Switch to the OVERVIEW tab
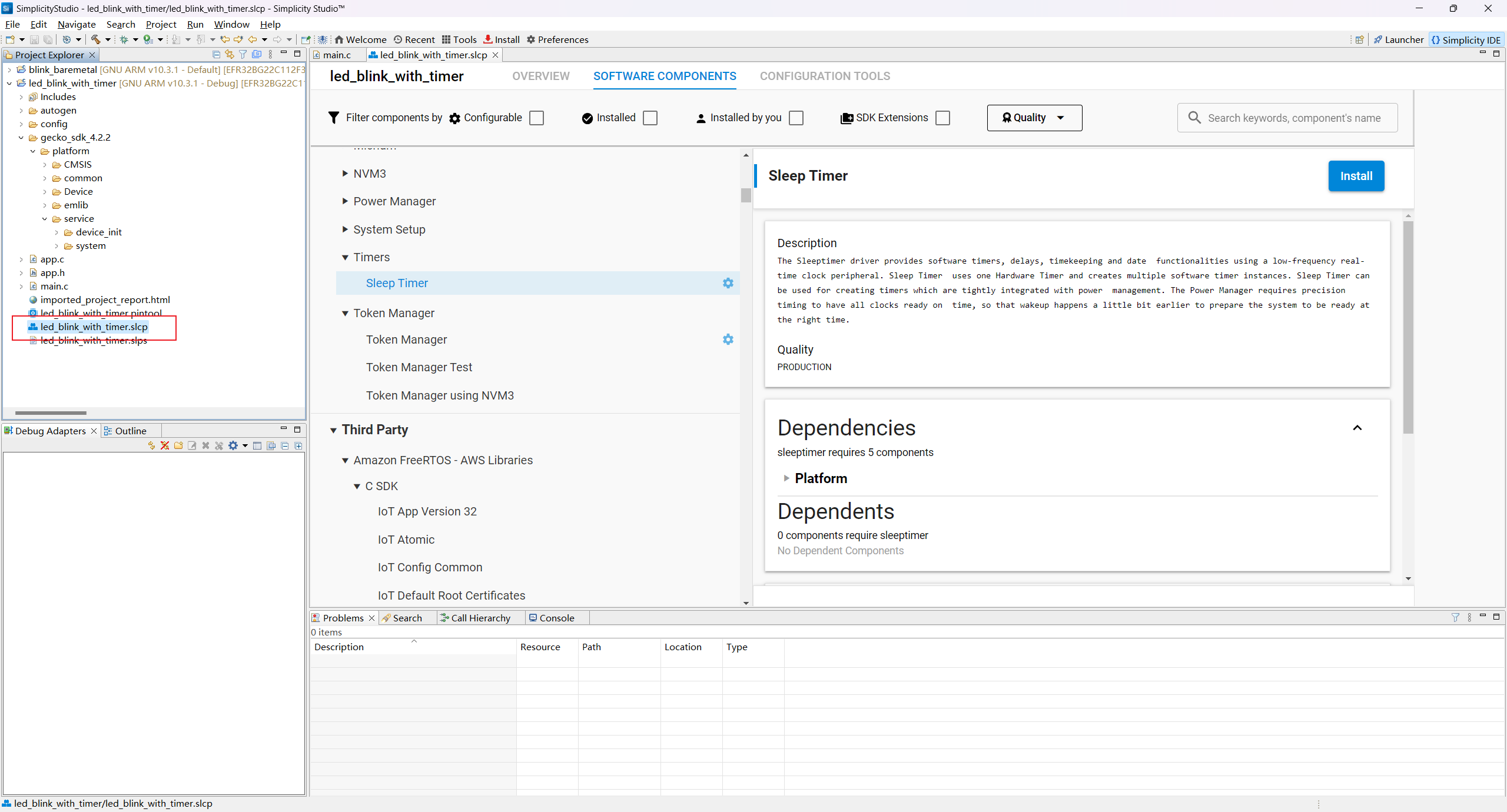This screenshot has height=812, width=1507. 540,76
